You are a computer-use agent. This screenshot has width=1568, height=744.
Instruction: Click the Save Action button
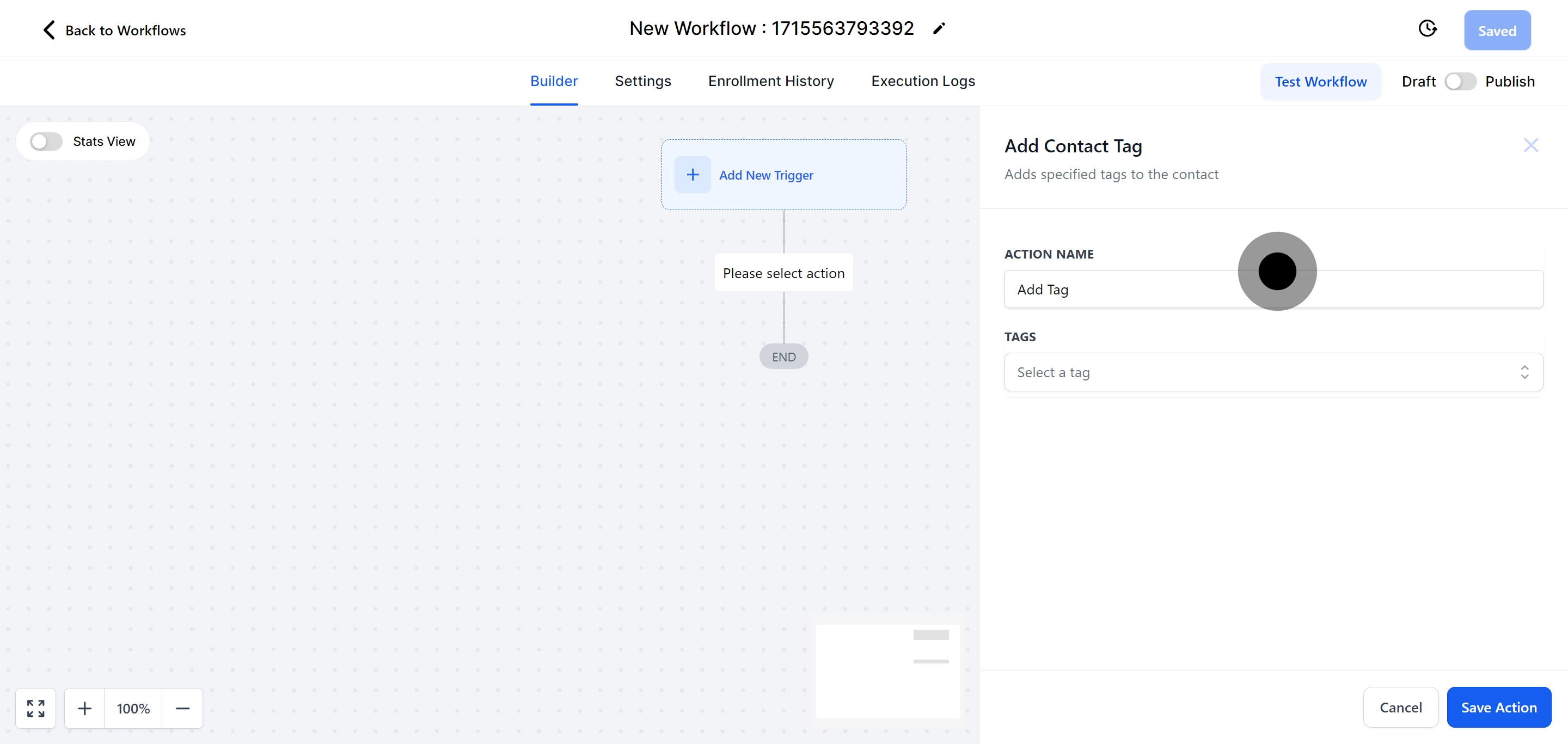[x=1499, y=708]
